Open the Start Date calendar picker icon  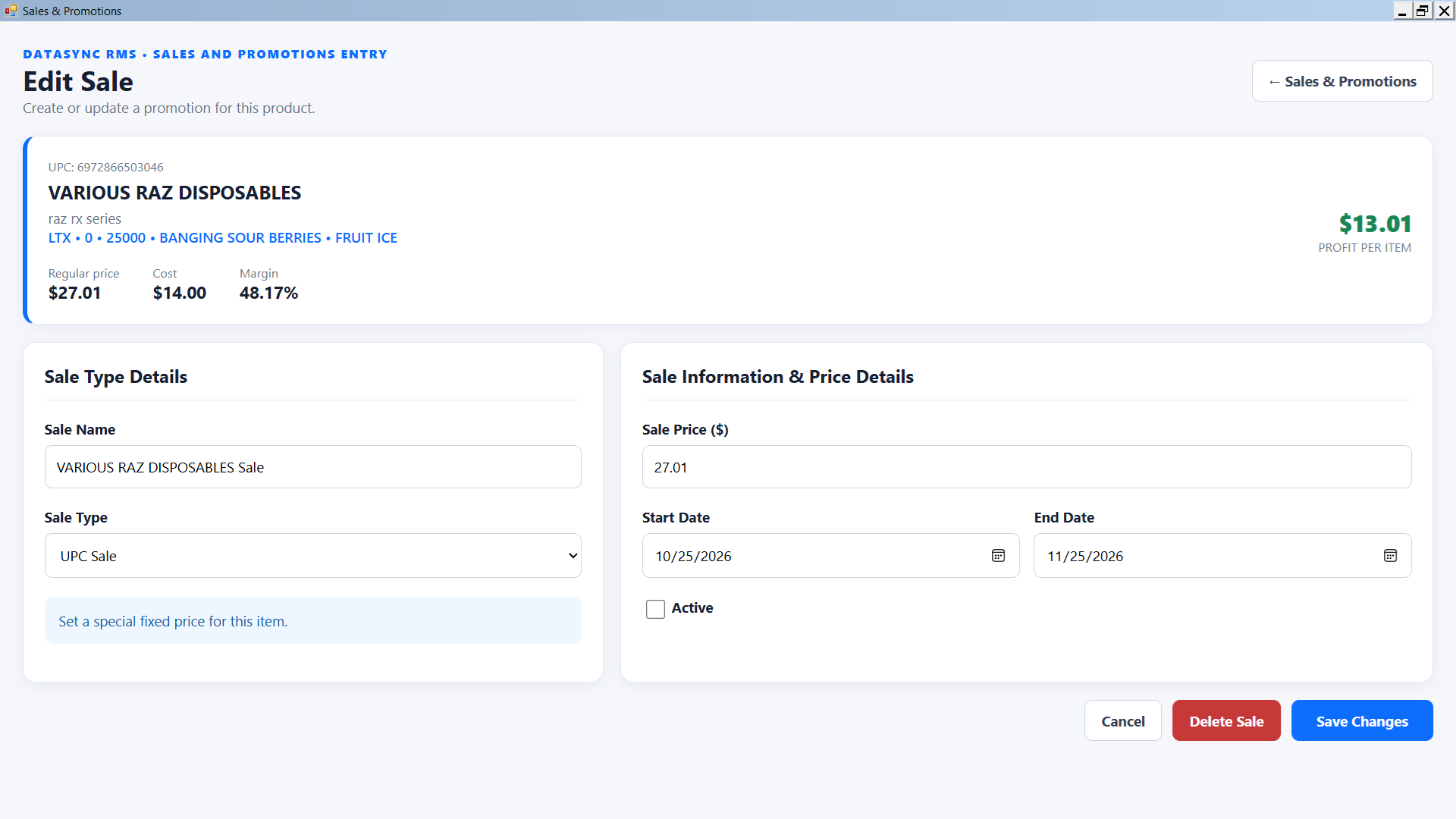point(998,556)
